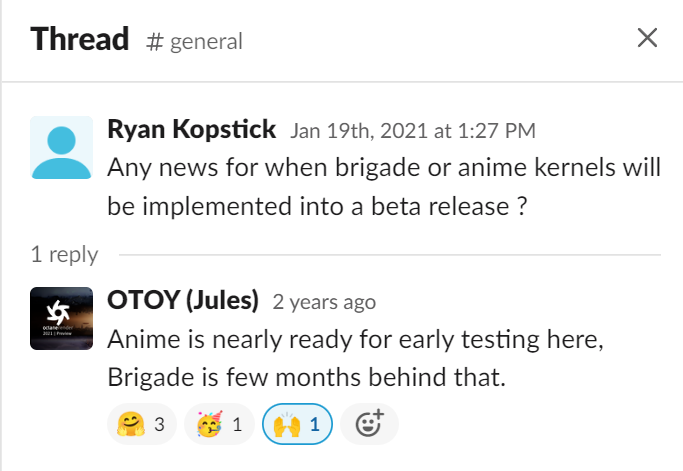Click the hash symbol before general
Screen dimensions: 683x471
pyautogui.click(x=155, y=42)
